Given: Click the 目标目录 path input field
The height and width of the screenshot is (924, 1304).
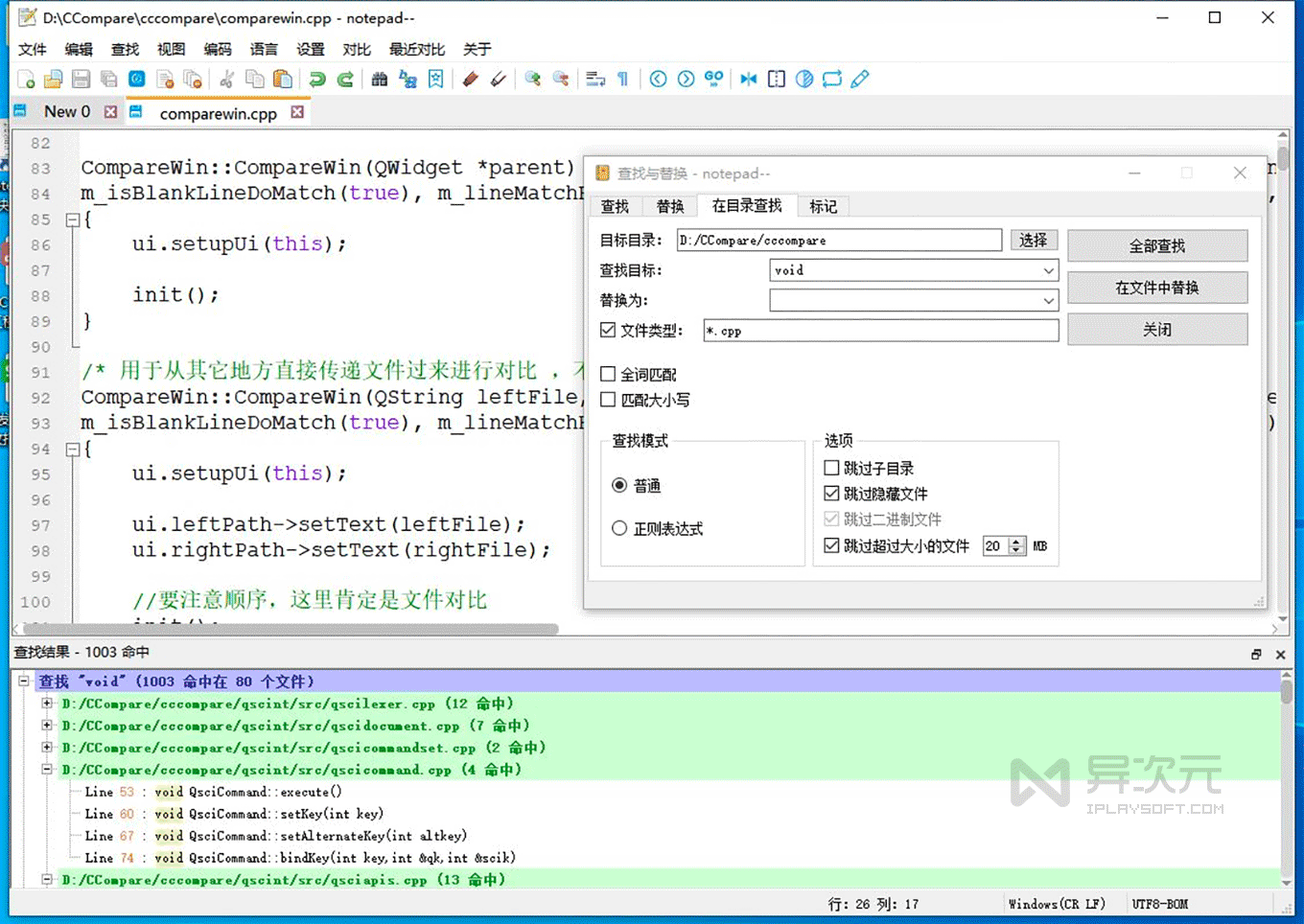Looking at the screenshot, I should pos(839,240).
